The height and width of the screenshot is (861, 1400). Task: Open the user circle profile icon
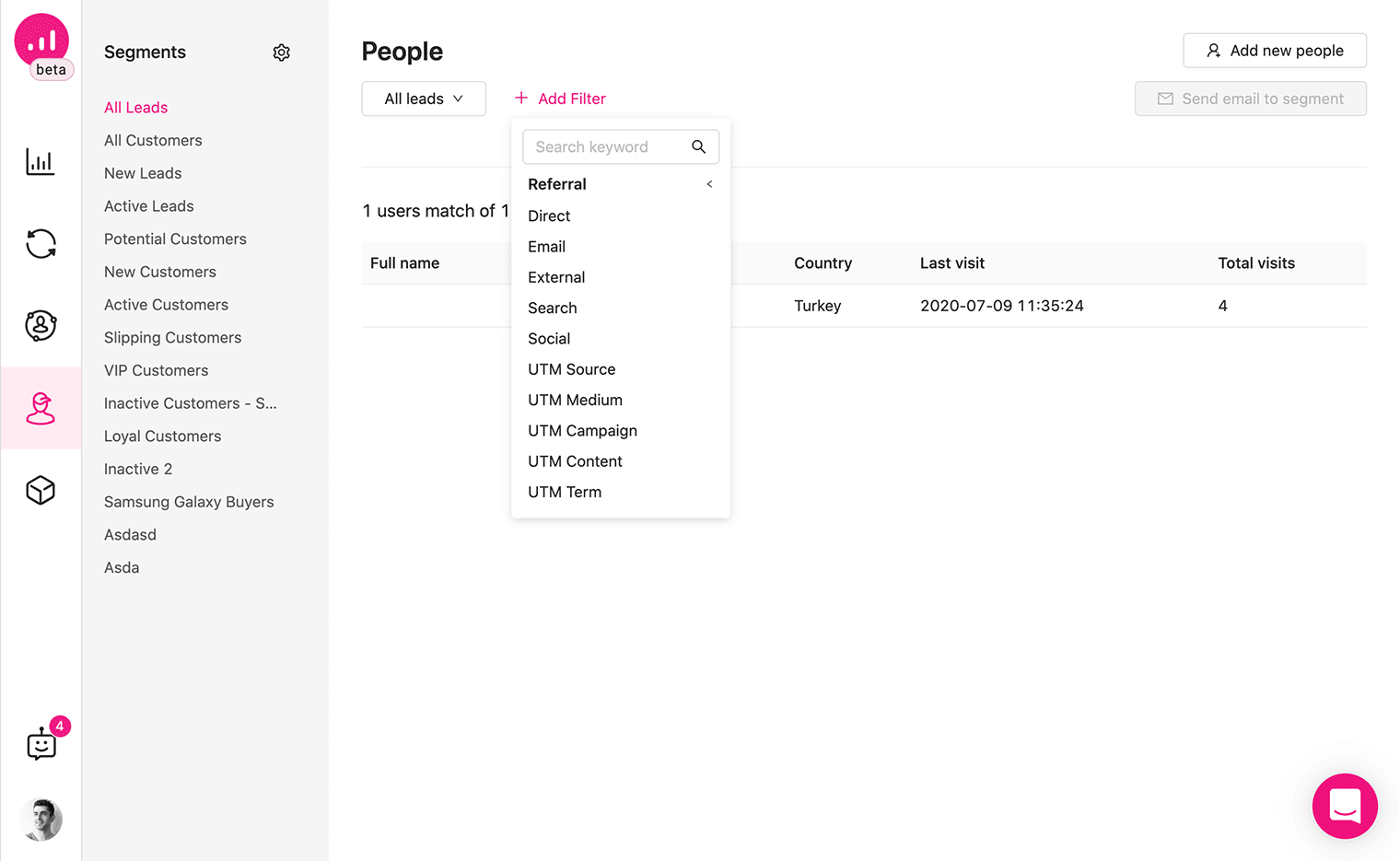coord(41,326)
